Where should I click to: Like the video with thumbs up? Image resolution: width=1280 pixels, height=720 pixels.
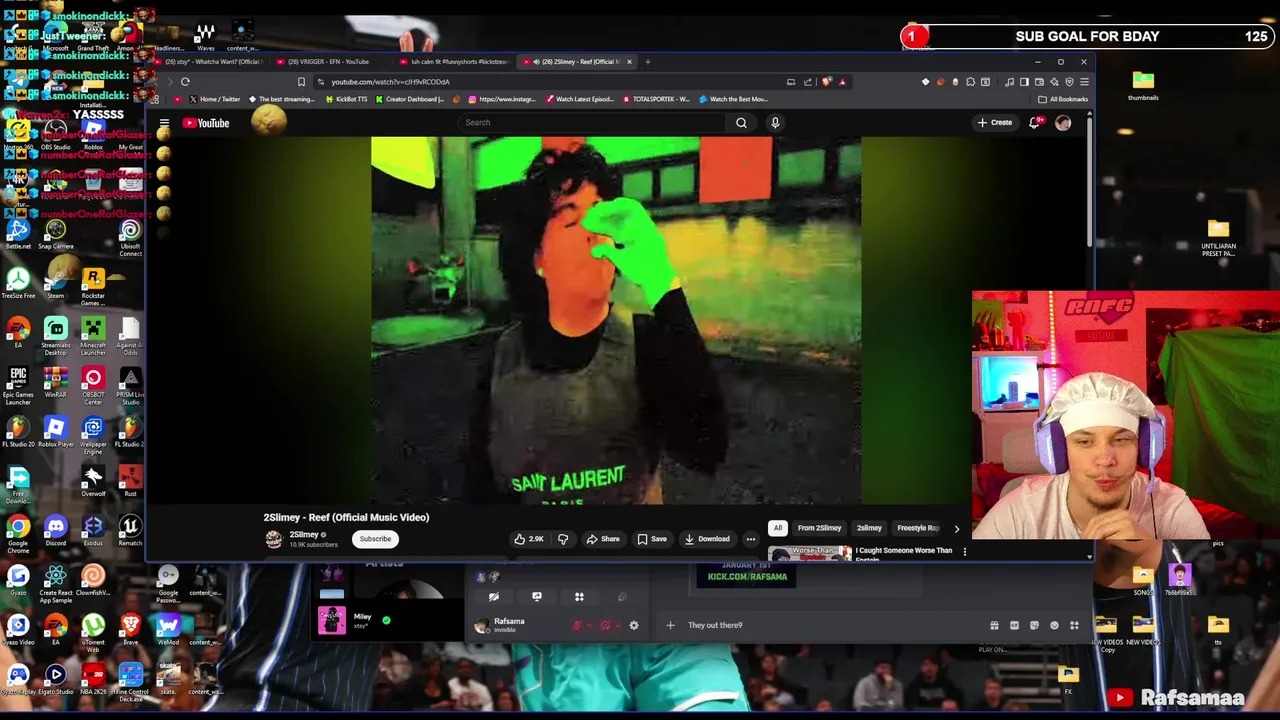[528, 539]
